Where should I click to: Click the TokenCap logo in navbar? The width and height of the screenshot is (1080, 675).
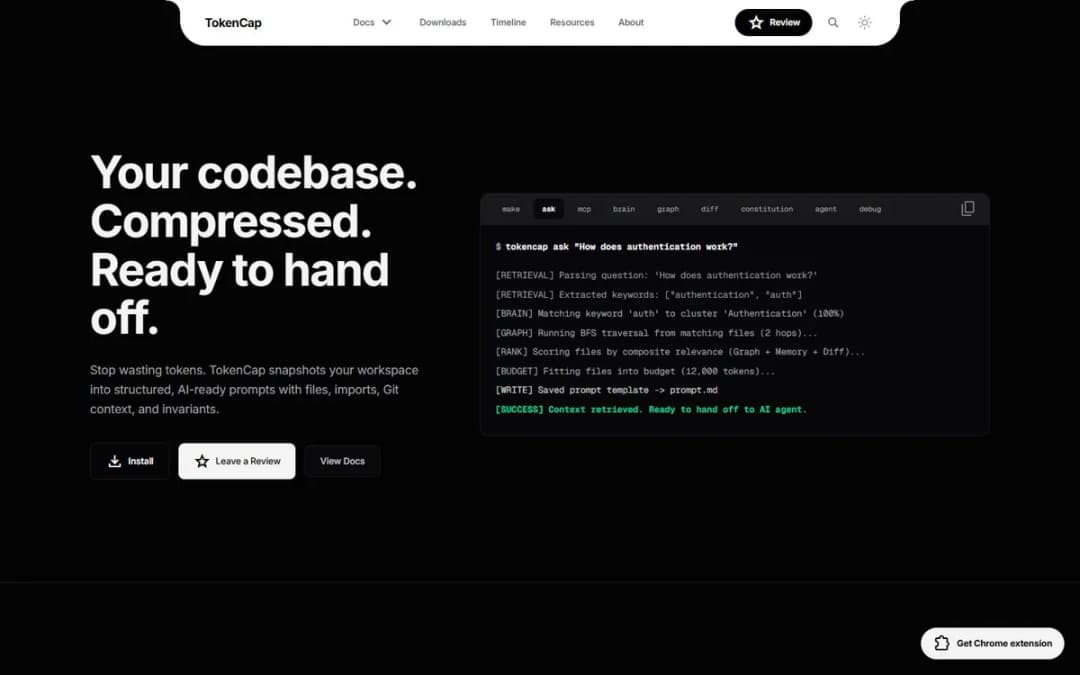point(233,23)
